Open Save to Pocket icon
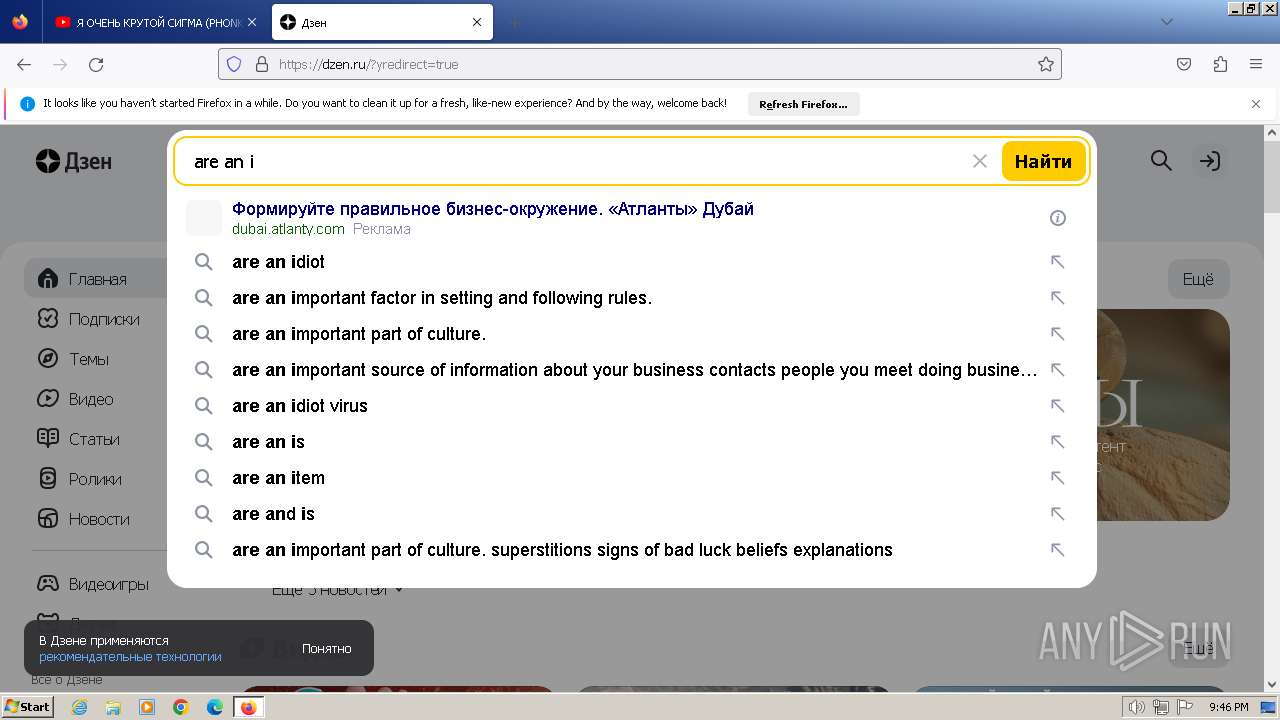Screen dimensions: 1280x720 coord(1184,64)
